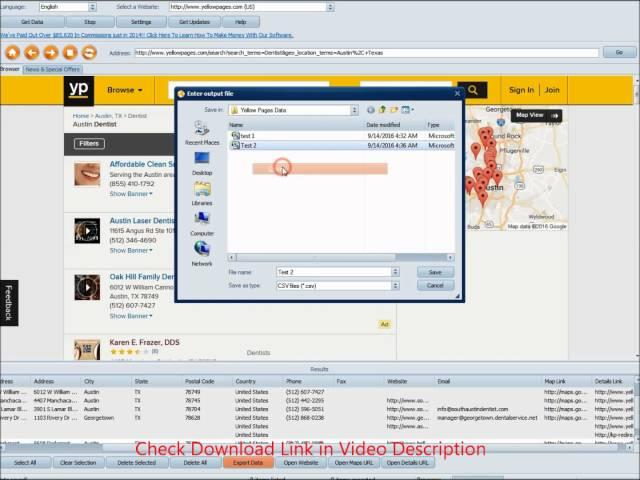Image resolution: width=640 pixels, height=480 pixels.
Task: Close the Enter output file dialog
Action: tap(457, 93)
